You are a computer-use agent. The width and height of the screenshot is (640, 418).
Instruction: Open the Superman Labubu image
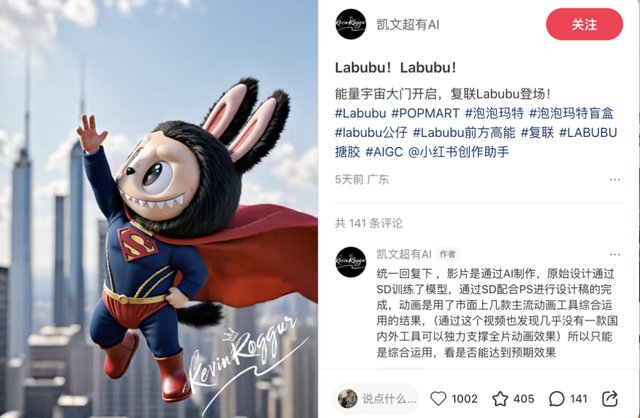pyautogui.click(x=159, y=209)
